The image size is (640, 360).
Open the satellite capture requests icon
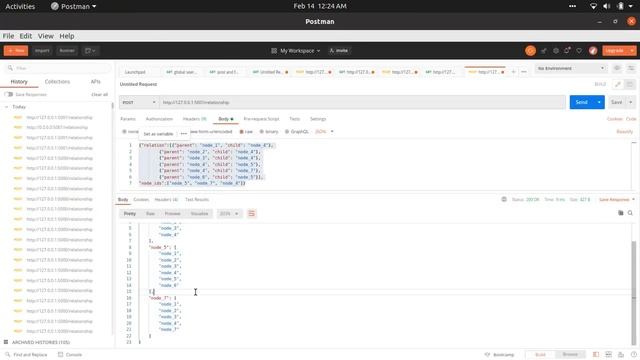click(544, 51)
